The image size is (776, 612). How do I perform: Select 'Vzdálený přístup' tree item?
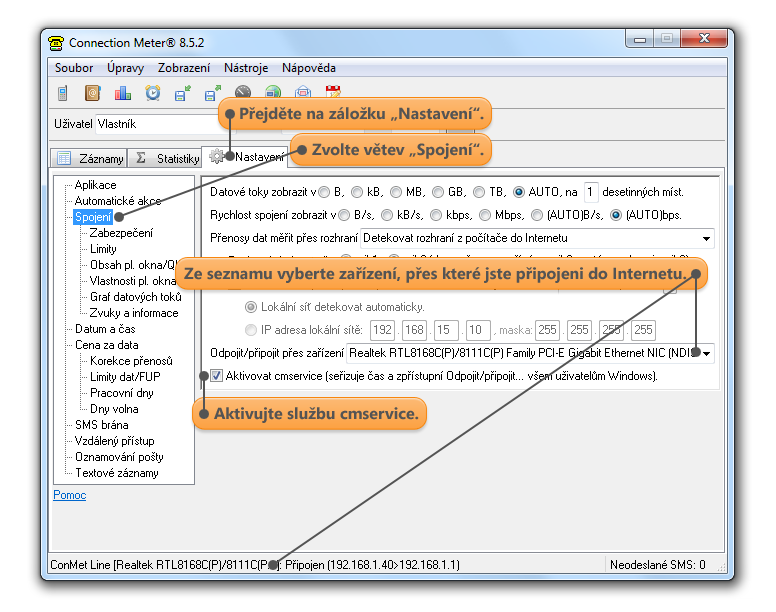[x=114, y=441]
